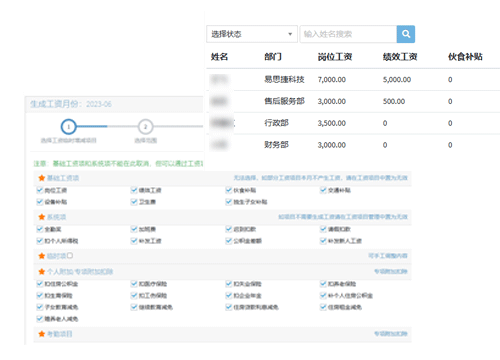Open the link right of 考勤项目 header

391,334
